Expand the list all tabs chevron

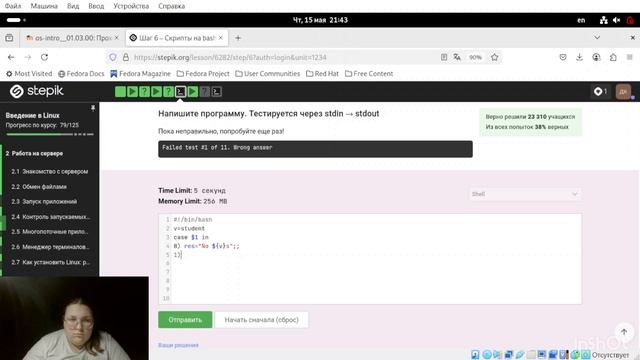597,38
